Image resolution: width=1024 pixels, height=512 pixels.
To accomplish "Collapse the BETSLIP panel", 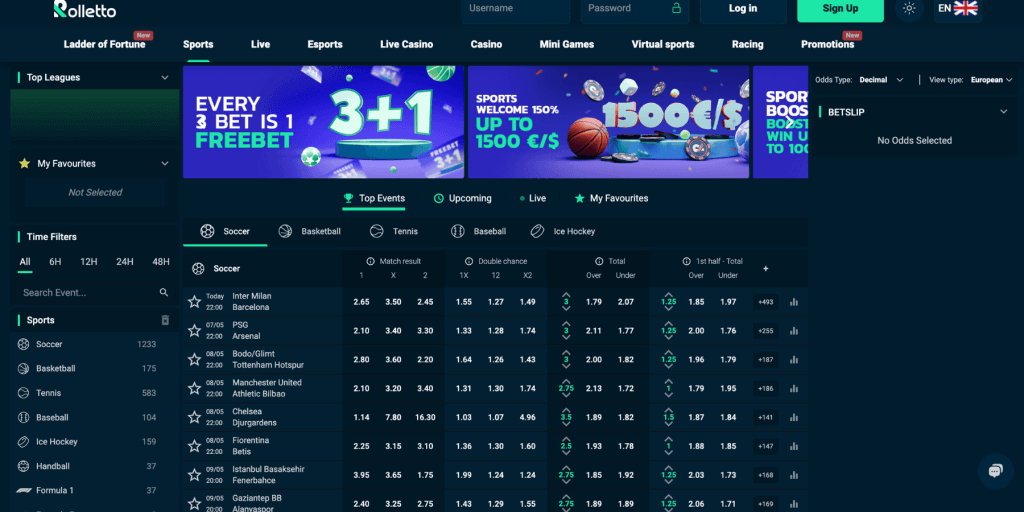I will coord(1004,112).
